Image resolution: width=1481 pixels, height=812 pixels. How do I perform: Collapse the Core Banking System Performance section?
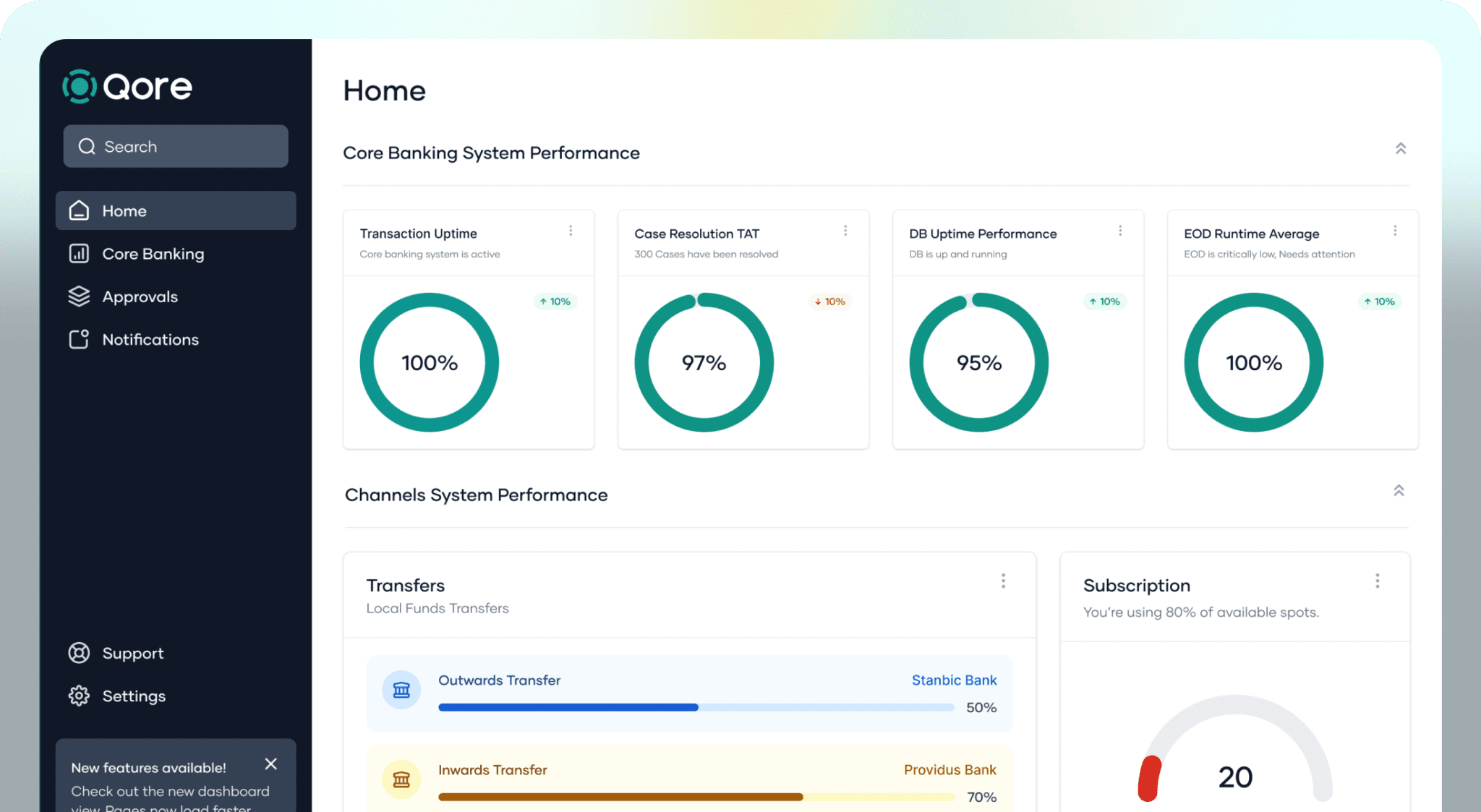(x=1401, y=148)
